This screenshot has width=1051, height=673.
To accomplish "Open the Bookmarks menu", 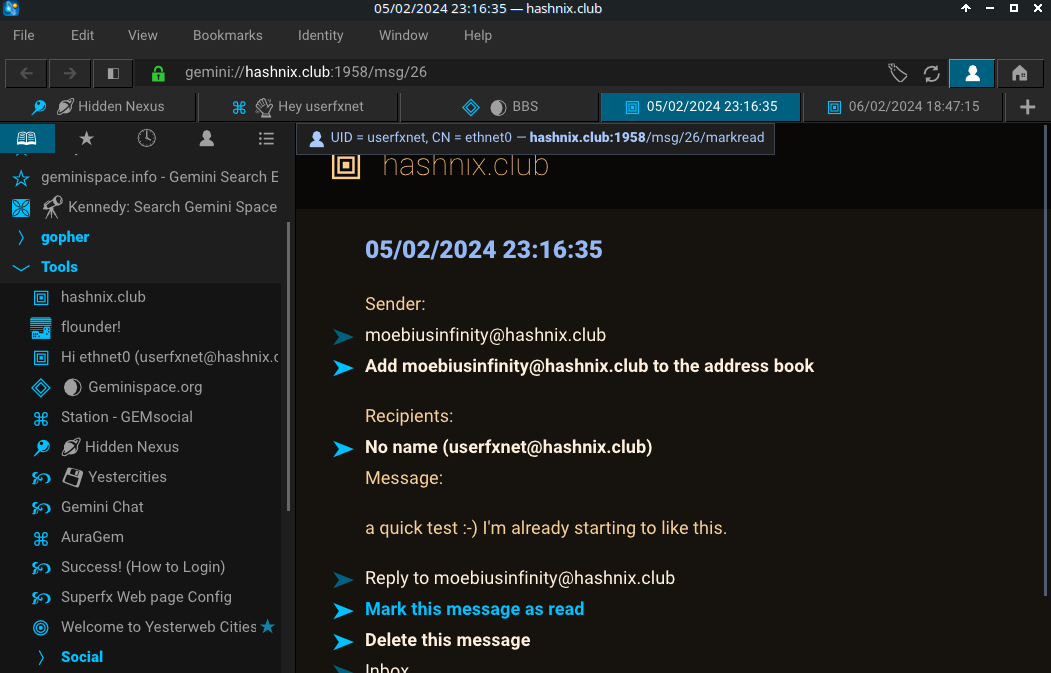I will pos(227,35).
